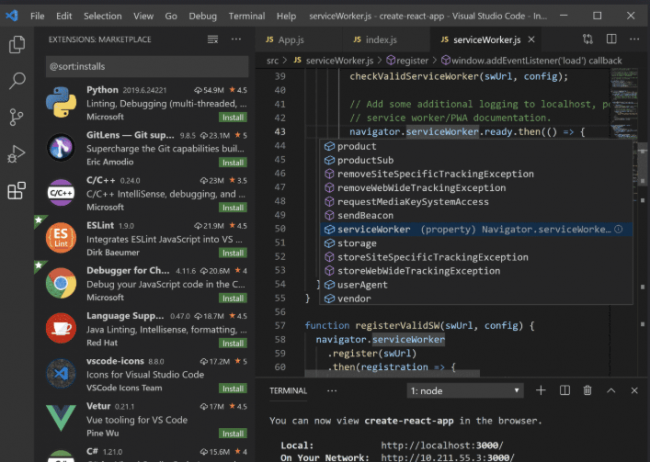
Task: Select 'vendor' autocomplete suggestion
Action: pos(476,298)
